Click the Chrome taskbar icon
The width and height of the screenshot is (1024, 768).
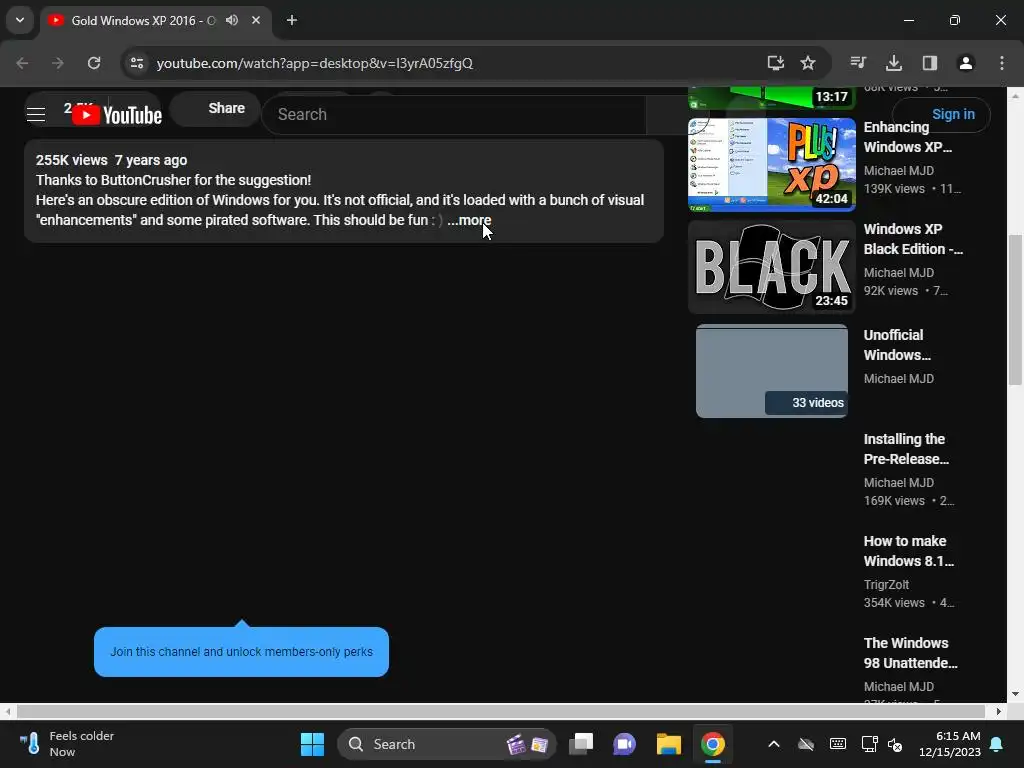pos(712,744)
